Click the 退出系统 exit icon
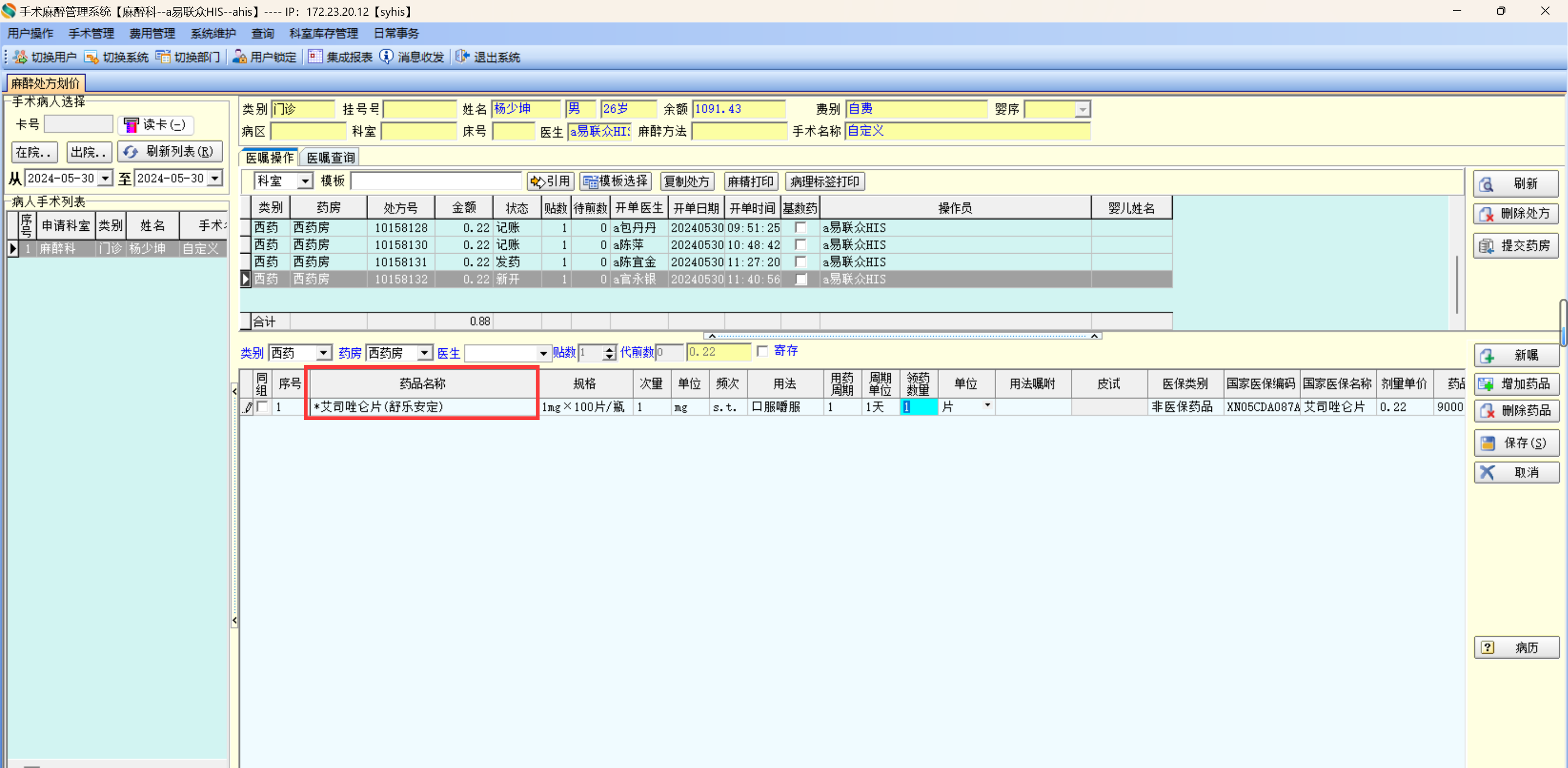Image resolution: width=1568 pixels, height=768 pixels. pos(463,57)
